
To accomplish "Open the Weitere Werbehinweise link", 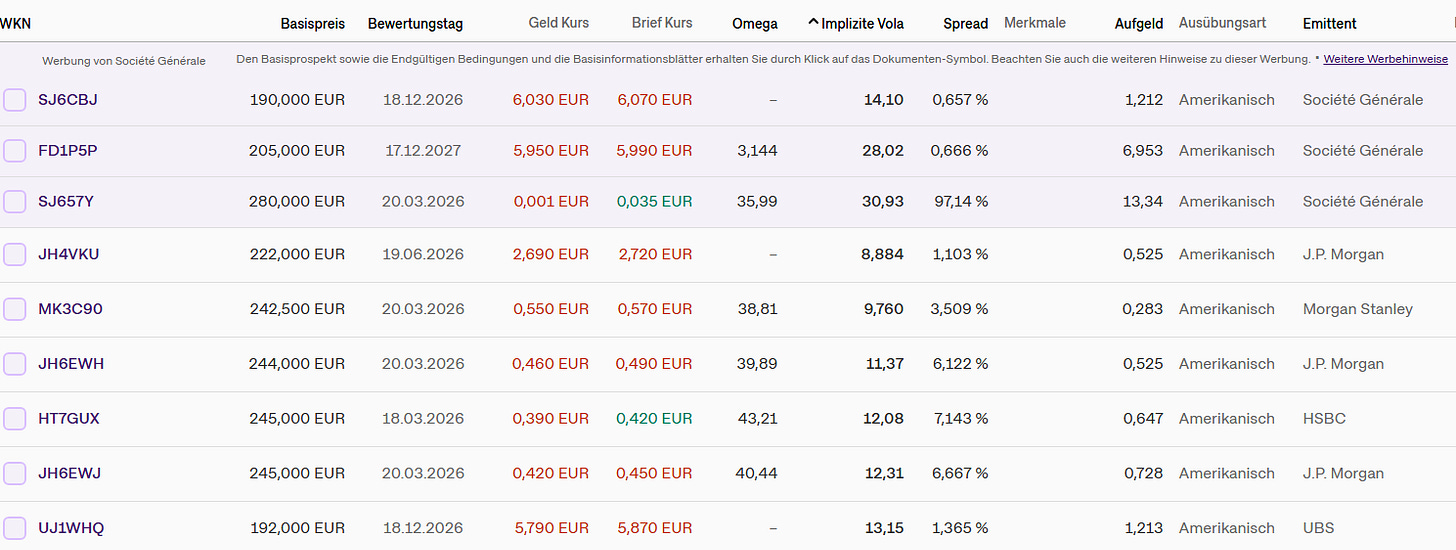I will tap(1385, 60).
